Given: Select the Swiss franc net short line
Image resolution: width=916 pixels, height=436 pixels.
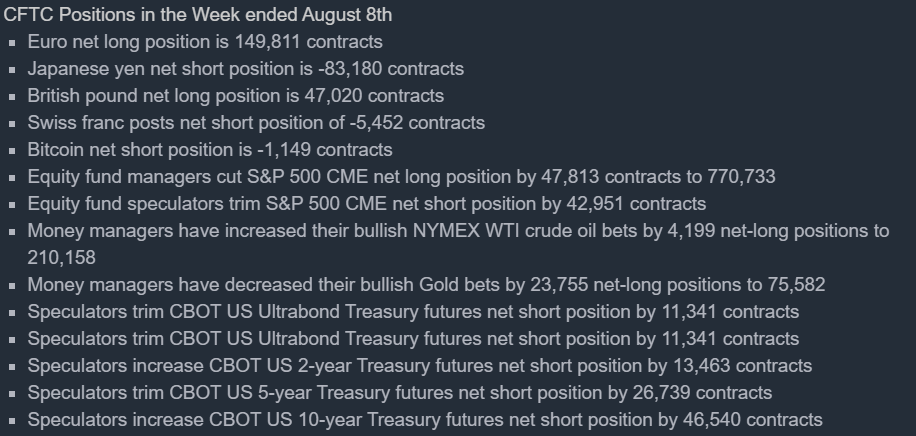Looking at the screenshot, I should (256, 123).
